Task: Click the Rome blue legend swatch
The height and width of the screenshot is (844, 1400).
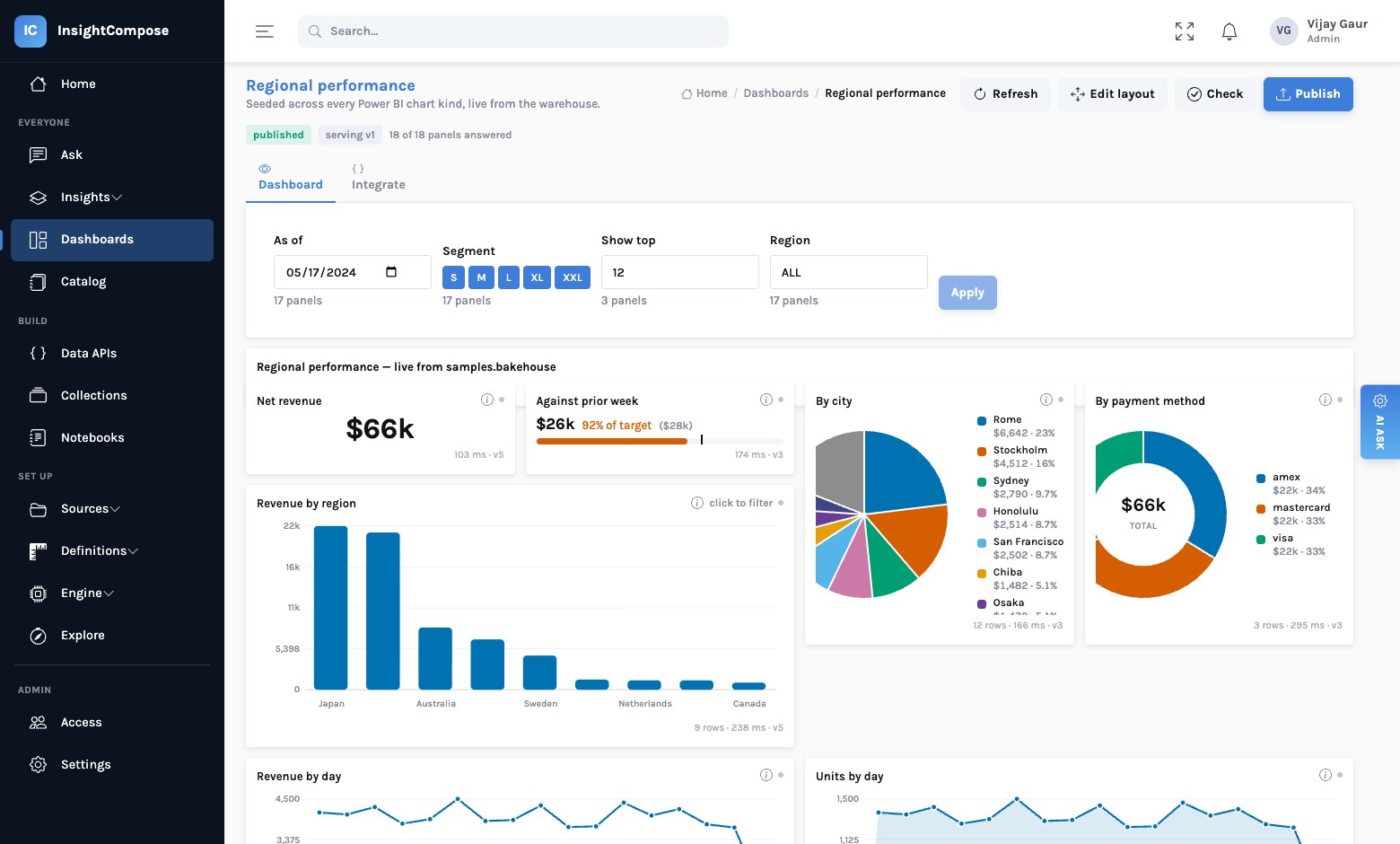Action: [x=982, y=420]
